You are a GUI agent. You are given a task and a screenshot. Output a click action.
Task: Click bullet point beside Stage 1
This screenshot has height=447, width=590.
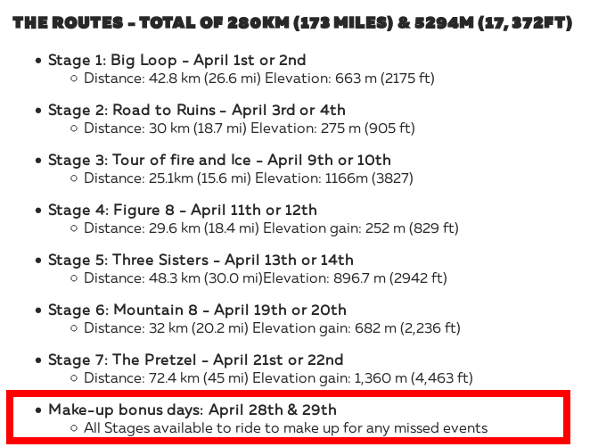coord(38,61)
